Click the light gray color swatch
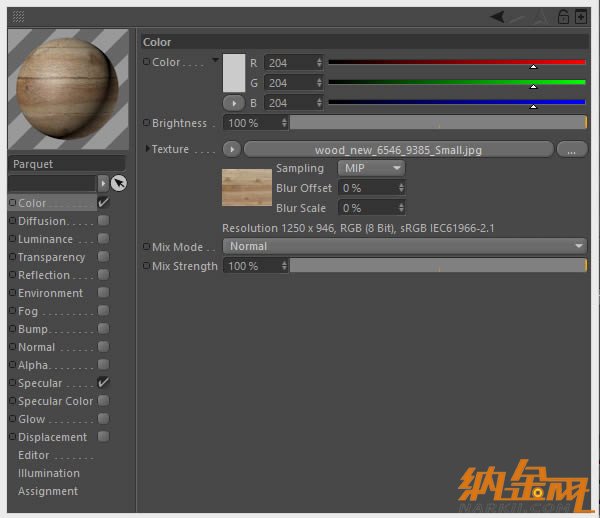The height and width of the screenshot is (518, 600). pos(234,73)
